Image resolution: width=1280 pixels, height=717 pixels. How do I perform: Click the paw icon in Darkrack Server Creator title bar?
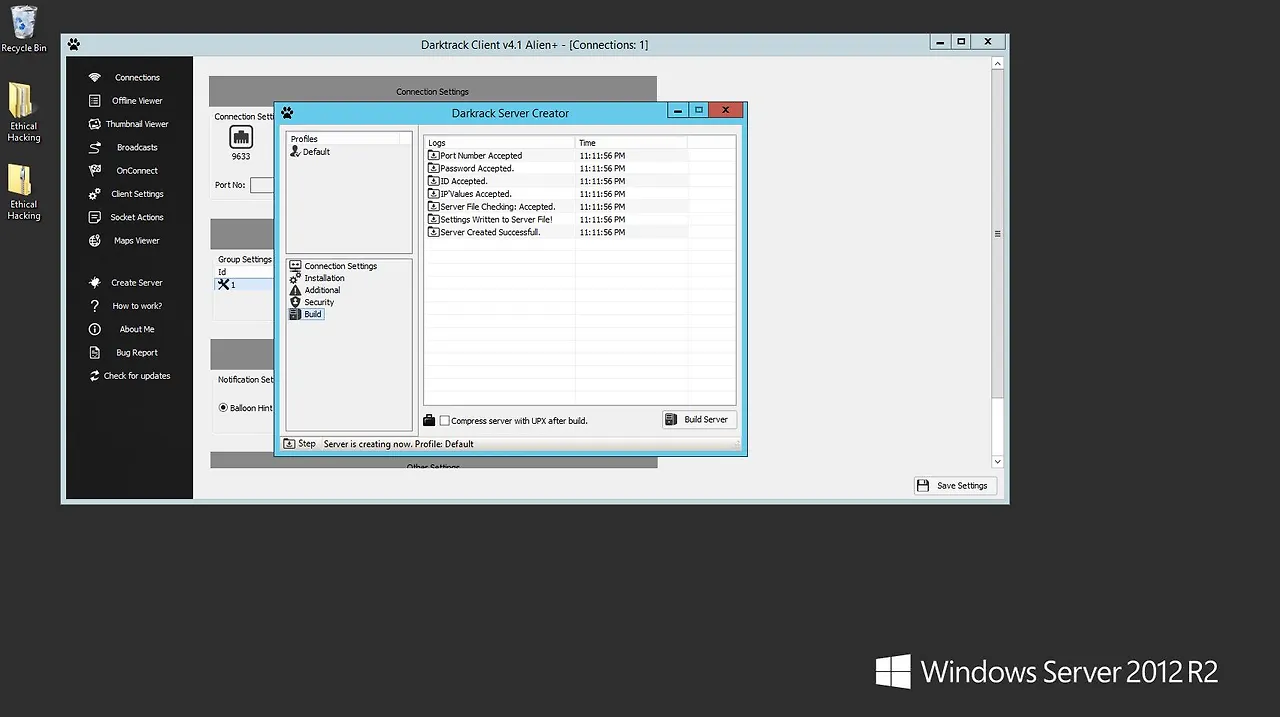point(288,113)
